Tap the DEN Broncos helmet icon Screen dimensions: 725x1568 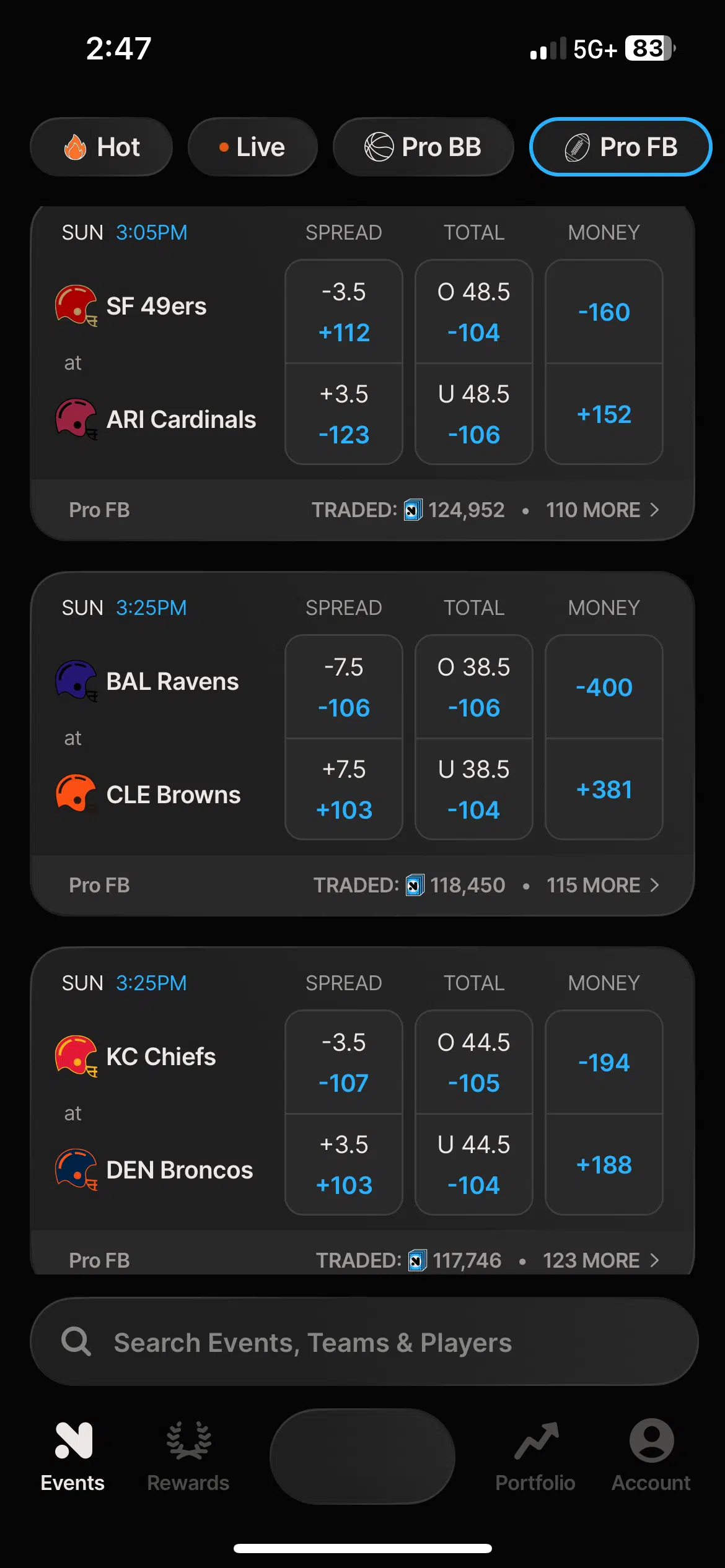click(x=76, y=1169)
